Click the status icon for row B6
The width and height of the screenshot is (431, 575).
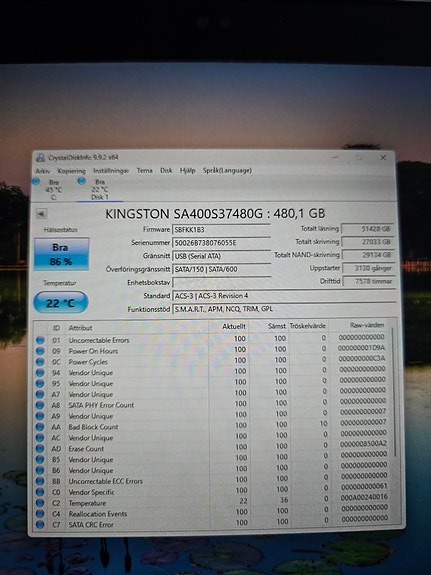coord(40,470)
